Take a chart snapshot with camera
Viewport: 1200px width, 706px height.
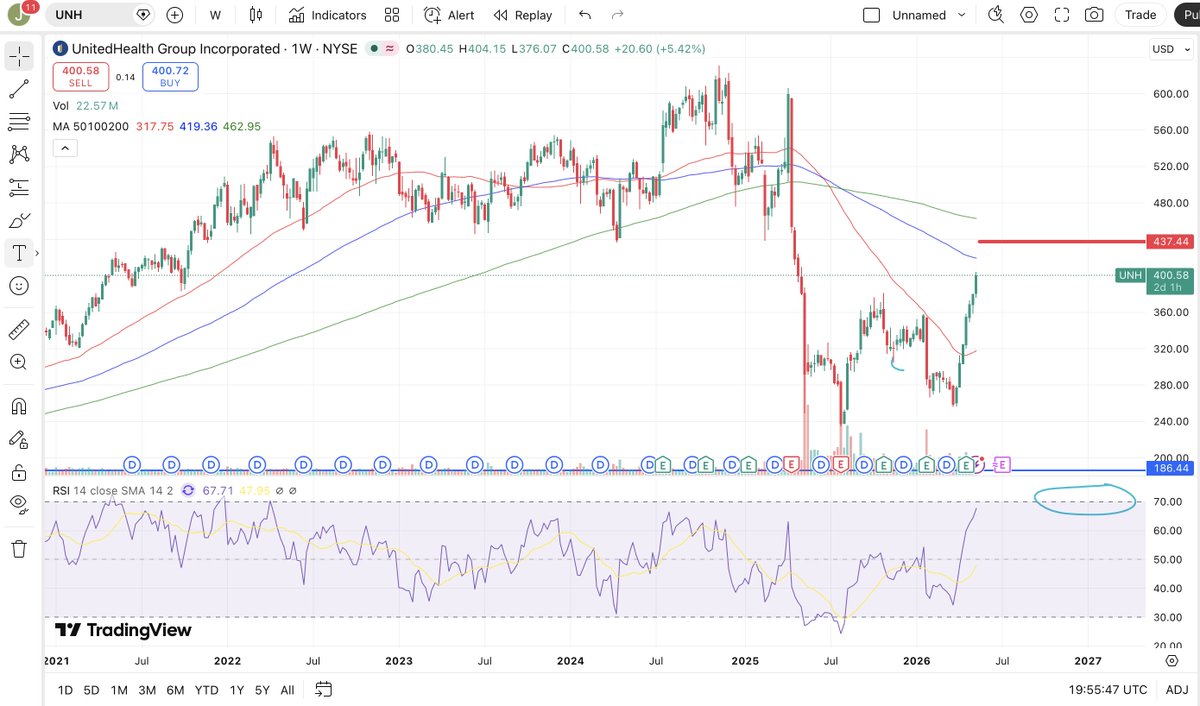tap(1095, 15)
